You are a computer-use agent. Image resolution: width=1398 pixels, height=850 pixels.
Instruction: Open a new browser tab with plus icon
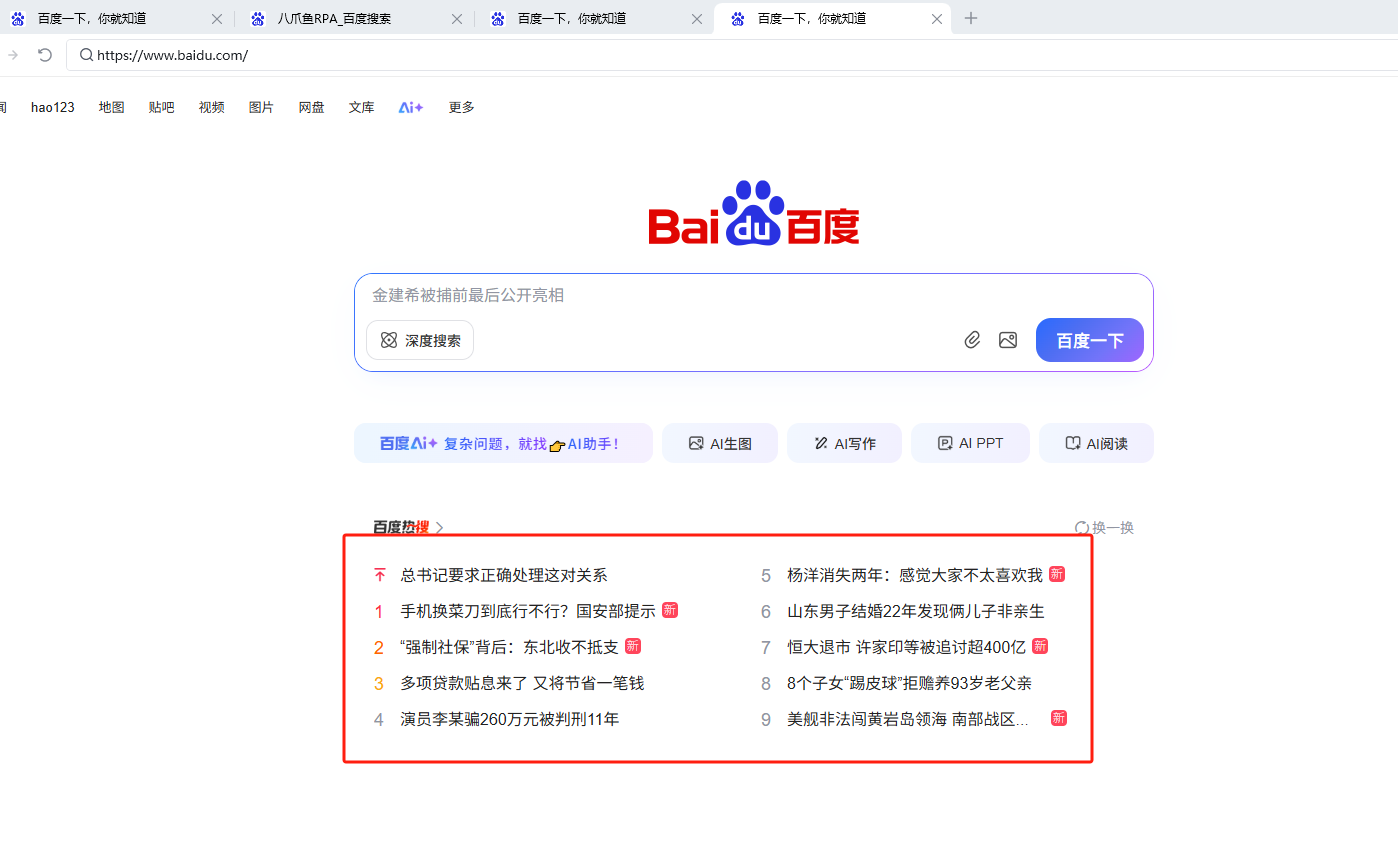tap(970, 18)
